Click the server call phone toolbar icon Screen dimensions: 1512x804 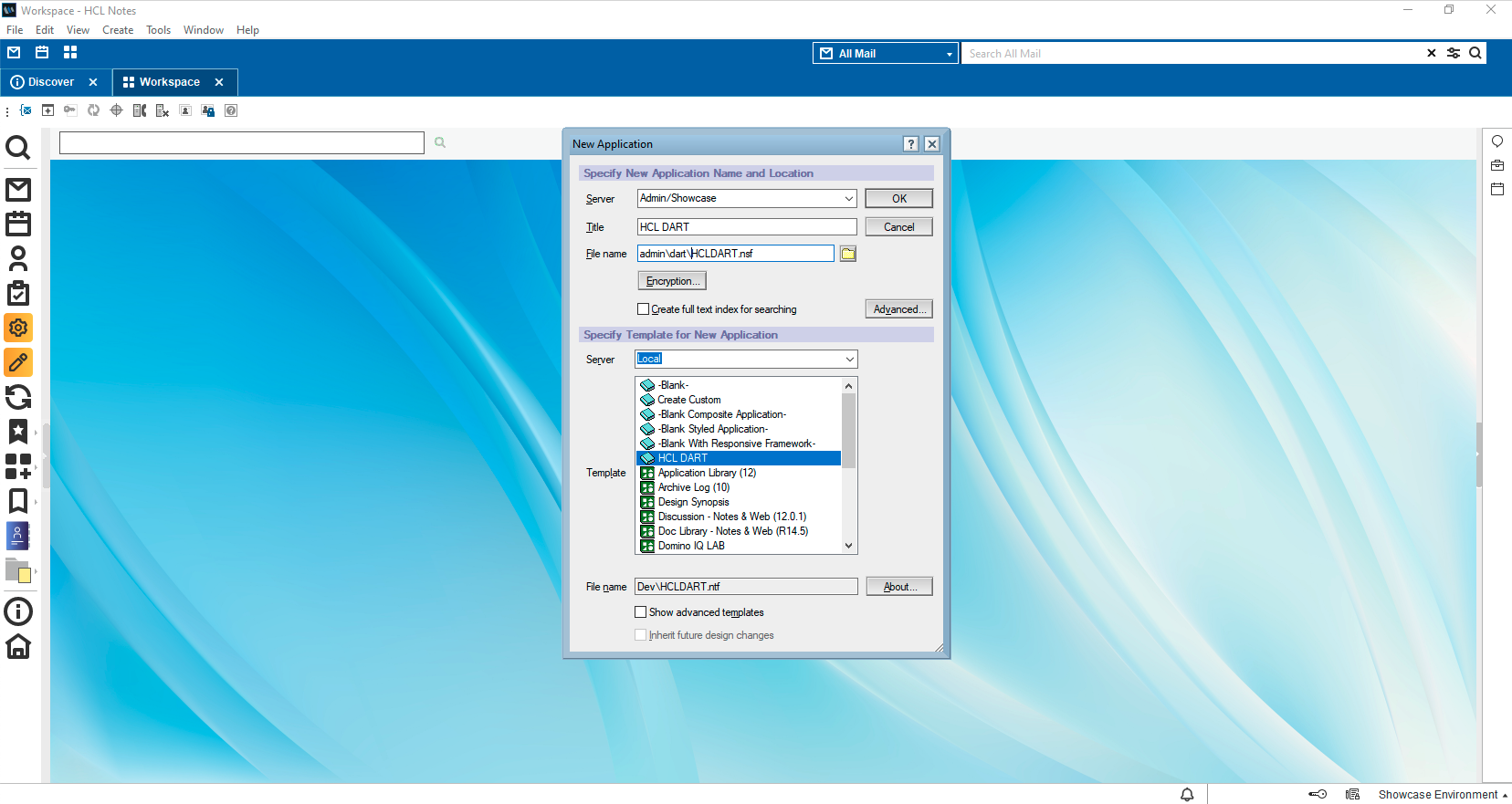[x=140, y=110]
